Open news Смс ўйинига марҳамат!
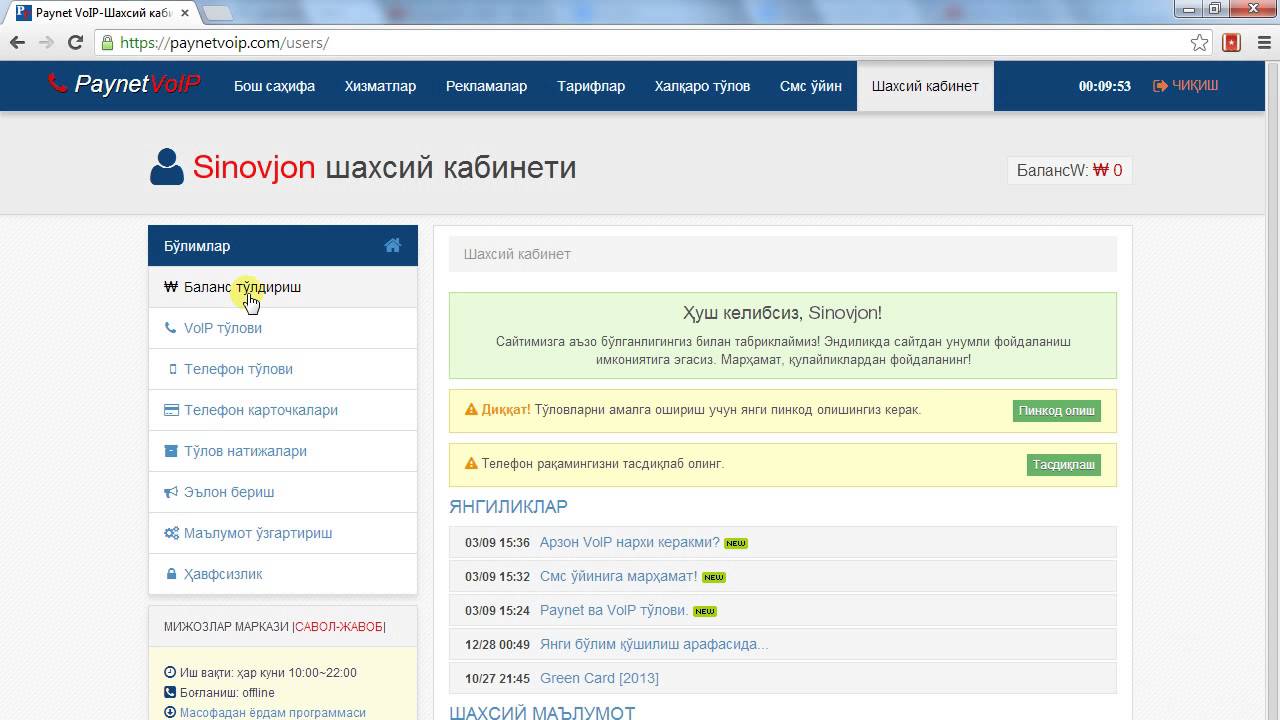Screen dimensions: 1280x720 (x=618, y=577)
